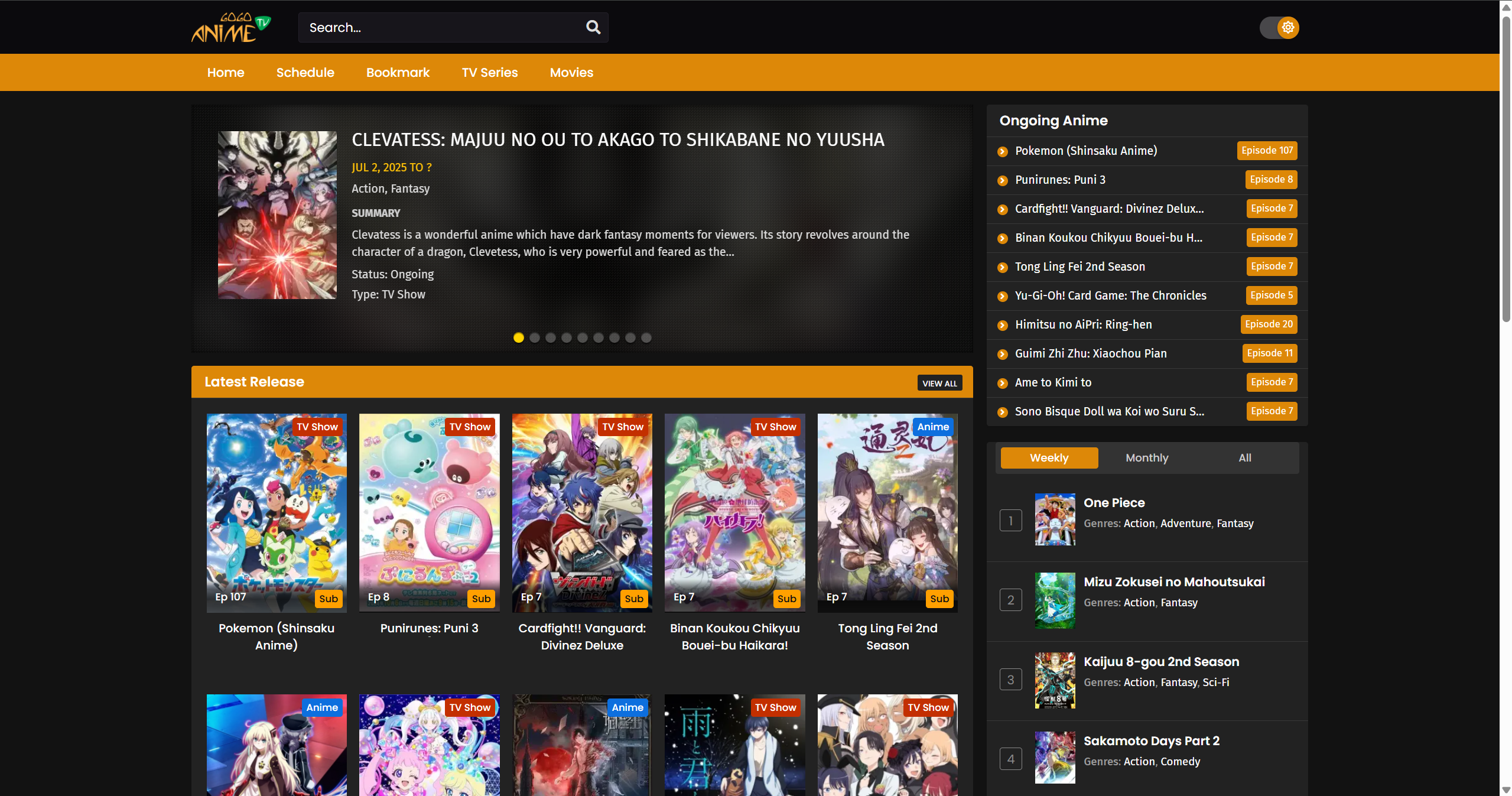Open the Binan Koukou Chikyuu Bouei-bu poster

(x=735, y=512)
